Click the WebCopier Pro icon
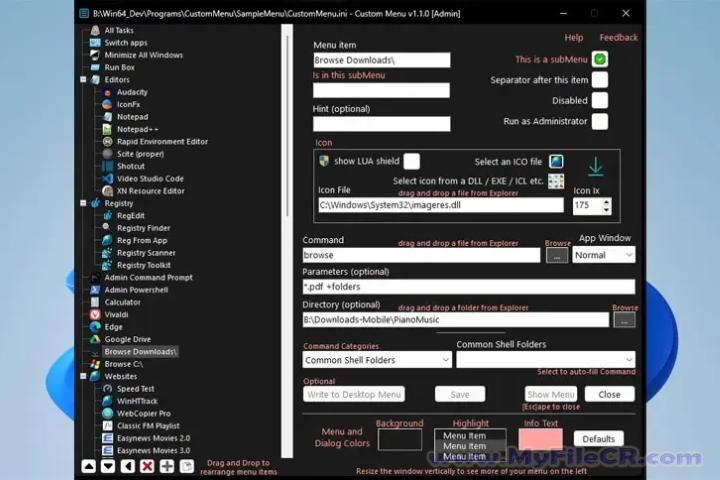 click(107, 413)
